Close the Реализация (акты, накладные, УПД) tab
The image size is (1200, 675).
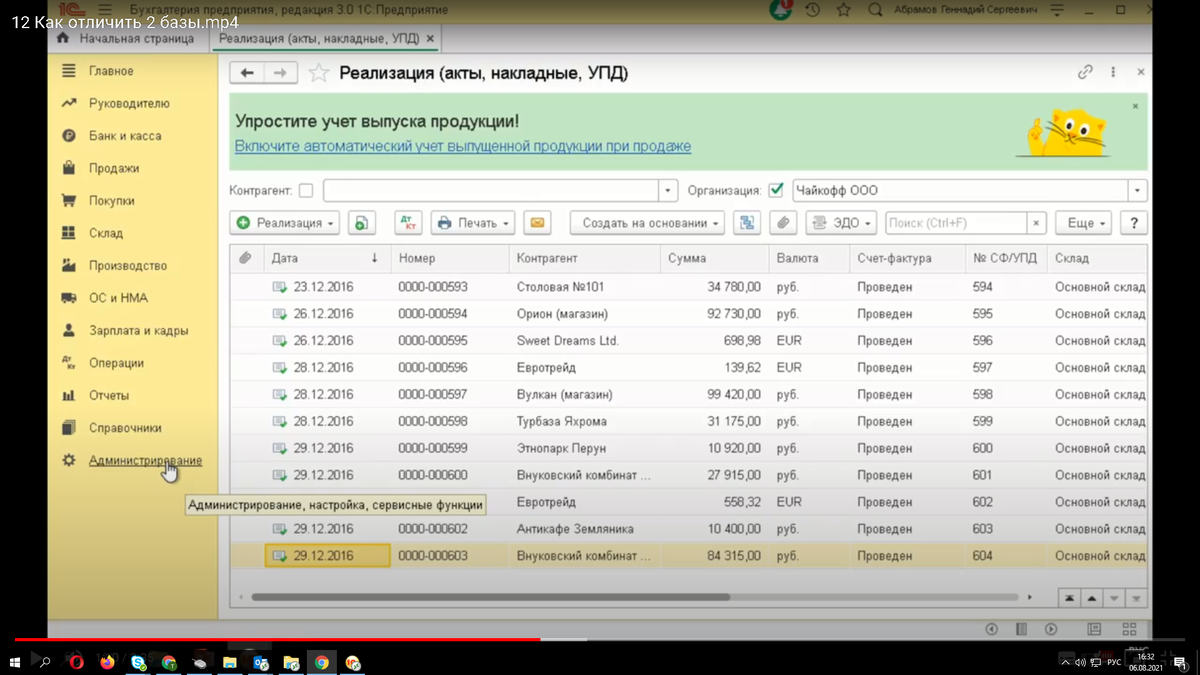point(431,39)
